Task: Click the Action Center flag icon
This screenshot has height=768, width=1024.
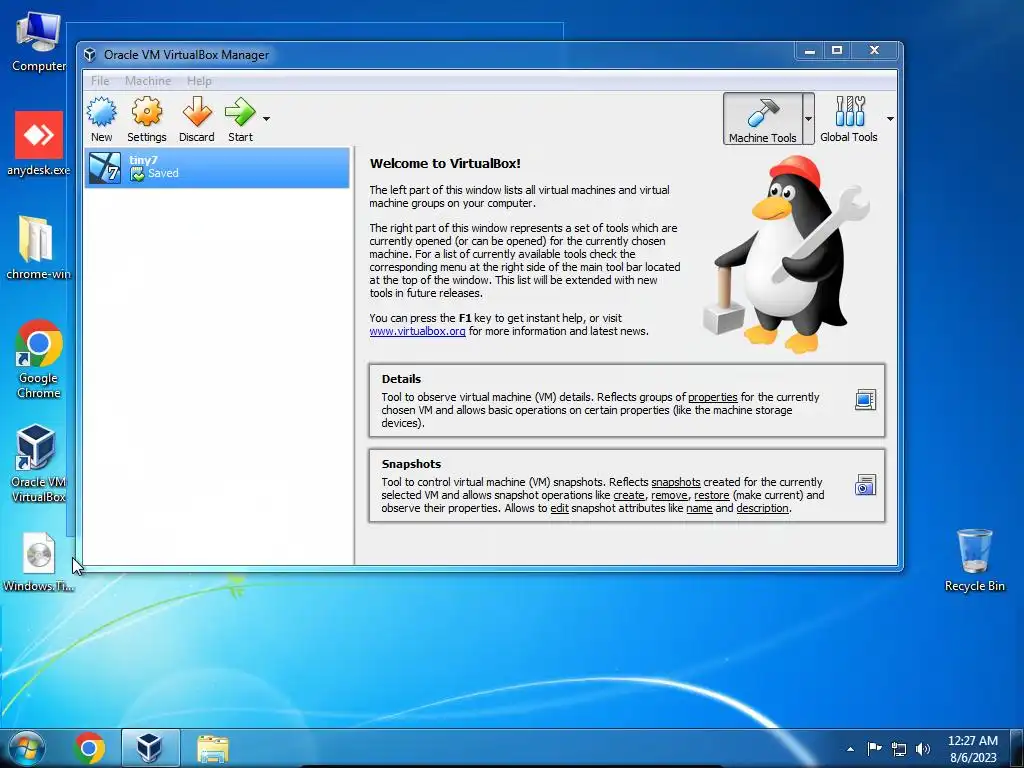Action: (874, 748)
